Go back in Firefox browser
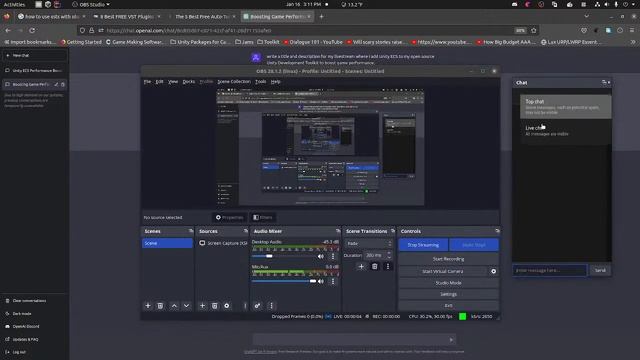Screen dimensions: 640x360 click(x=8, y=30)
